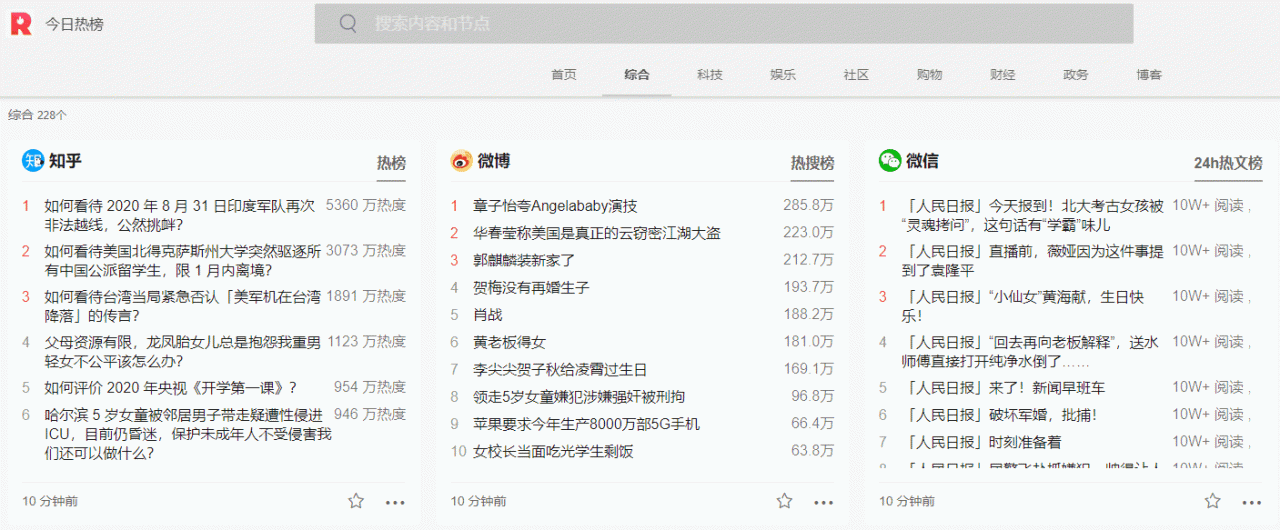Open more options on 微博 card
The width and height of the screenshot is (1280, 530).
coord(823,502)
